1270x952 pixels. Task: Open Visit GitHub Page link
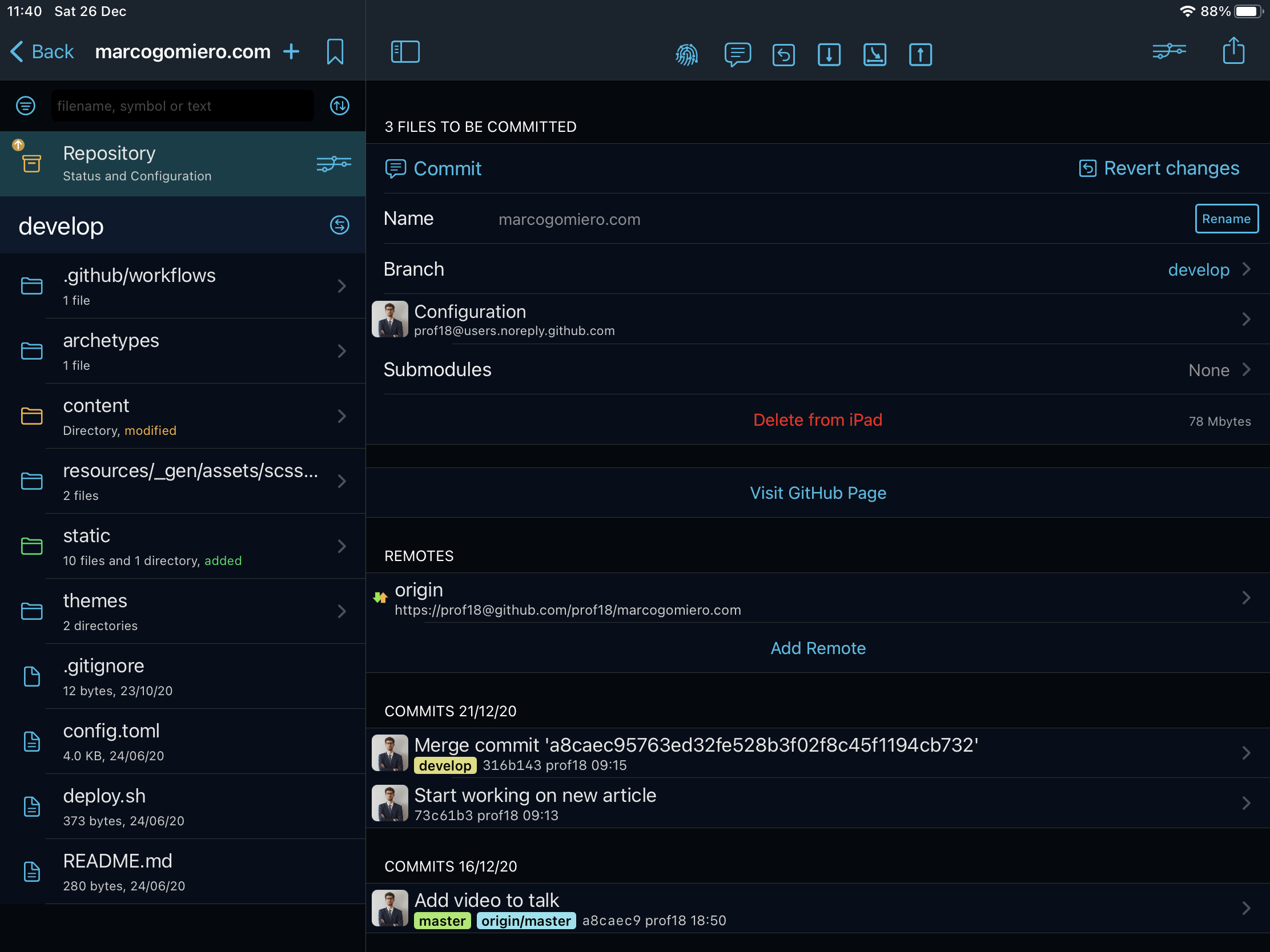(x=818, y=493)
